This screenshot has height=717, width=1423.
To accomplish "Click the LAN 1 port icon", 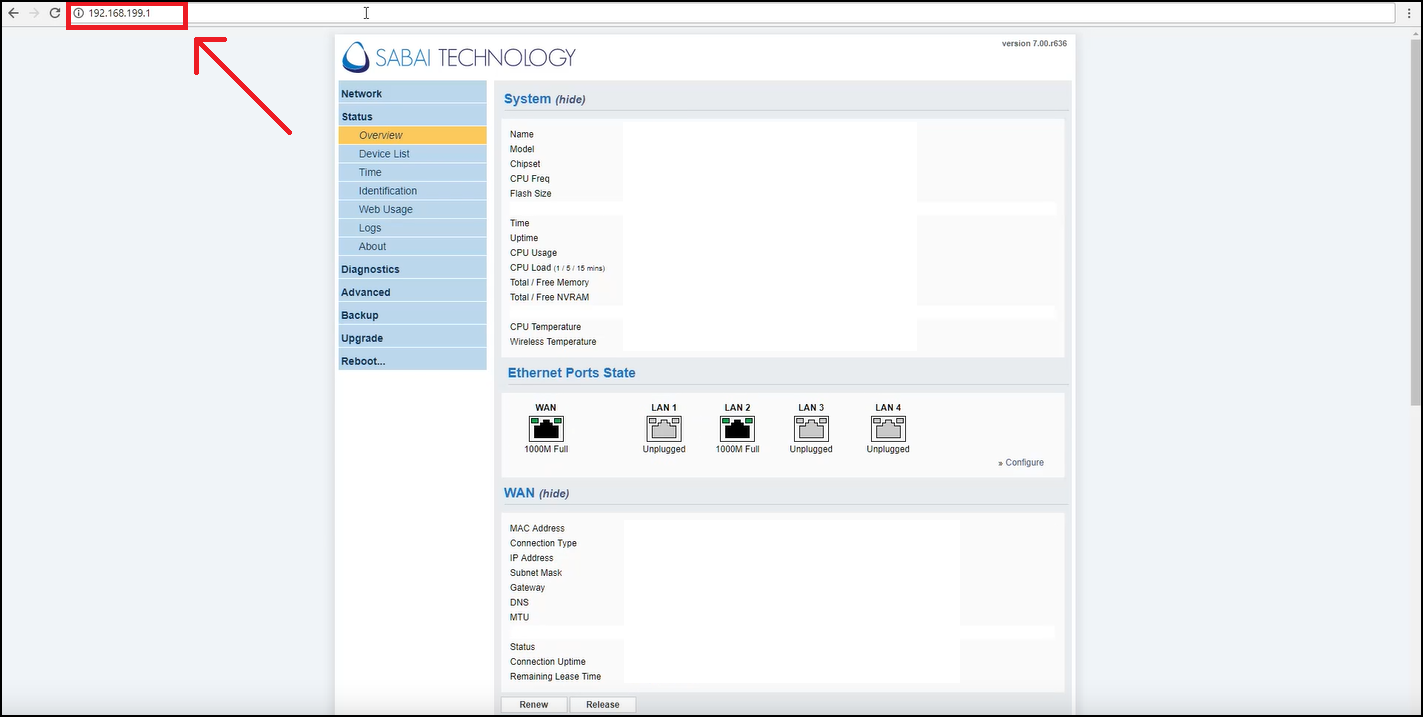I will pos(664,429).
